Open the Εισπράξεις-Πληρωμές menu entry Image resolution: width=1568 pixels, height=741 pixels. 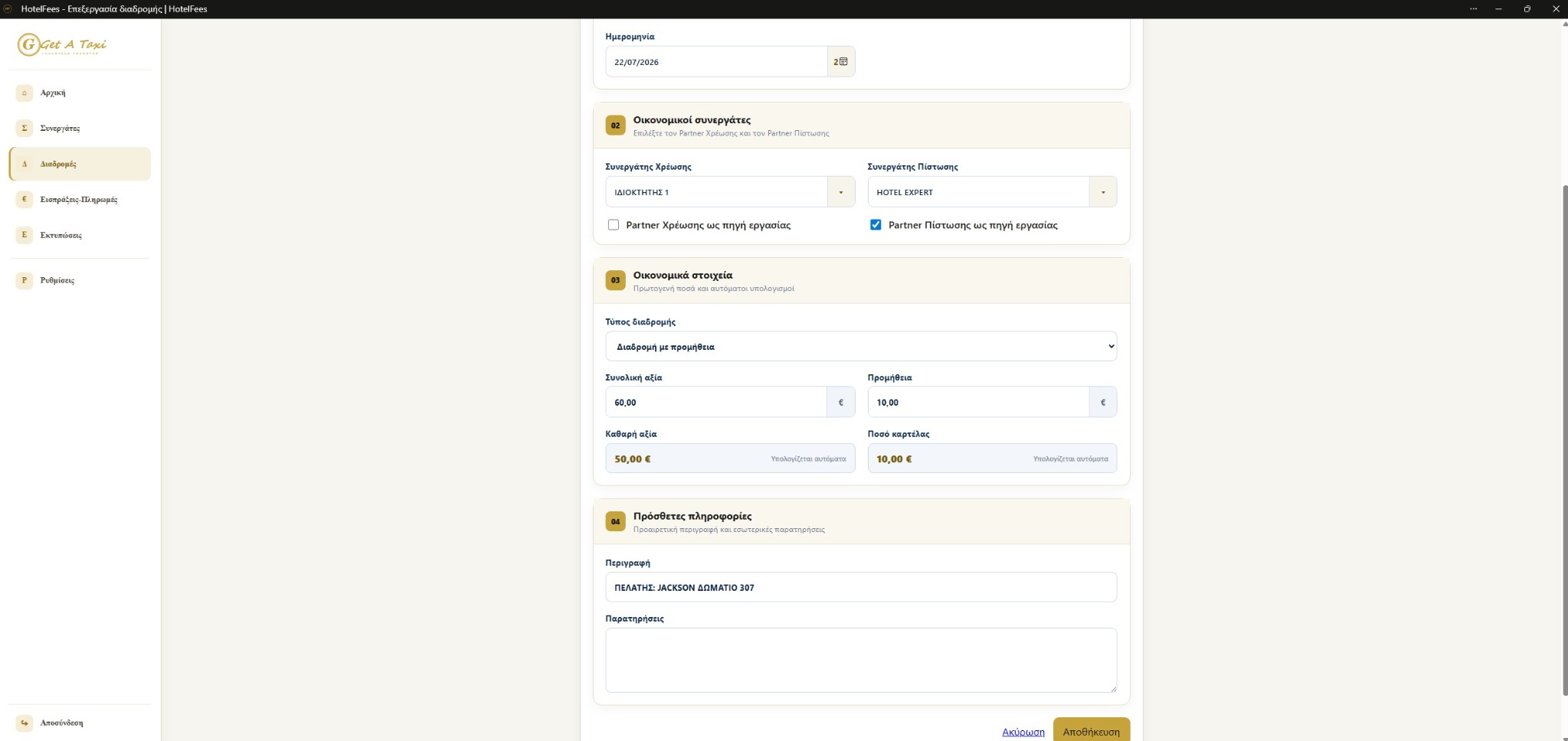click(x=80, y=199)
